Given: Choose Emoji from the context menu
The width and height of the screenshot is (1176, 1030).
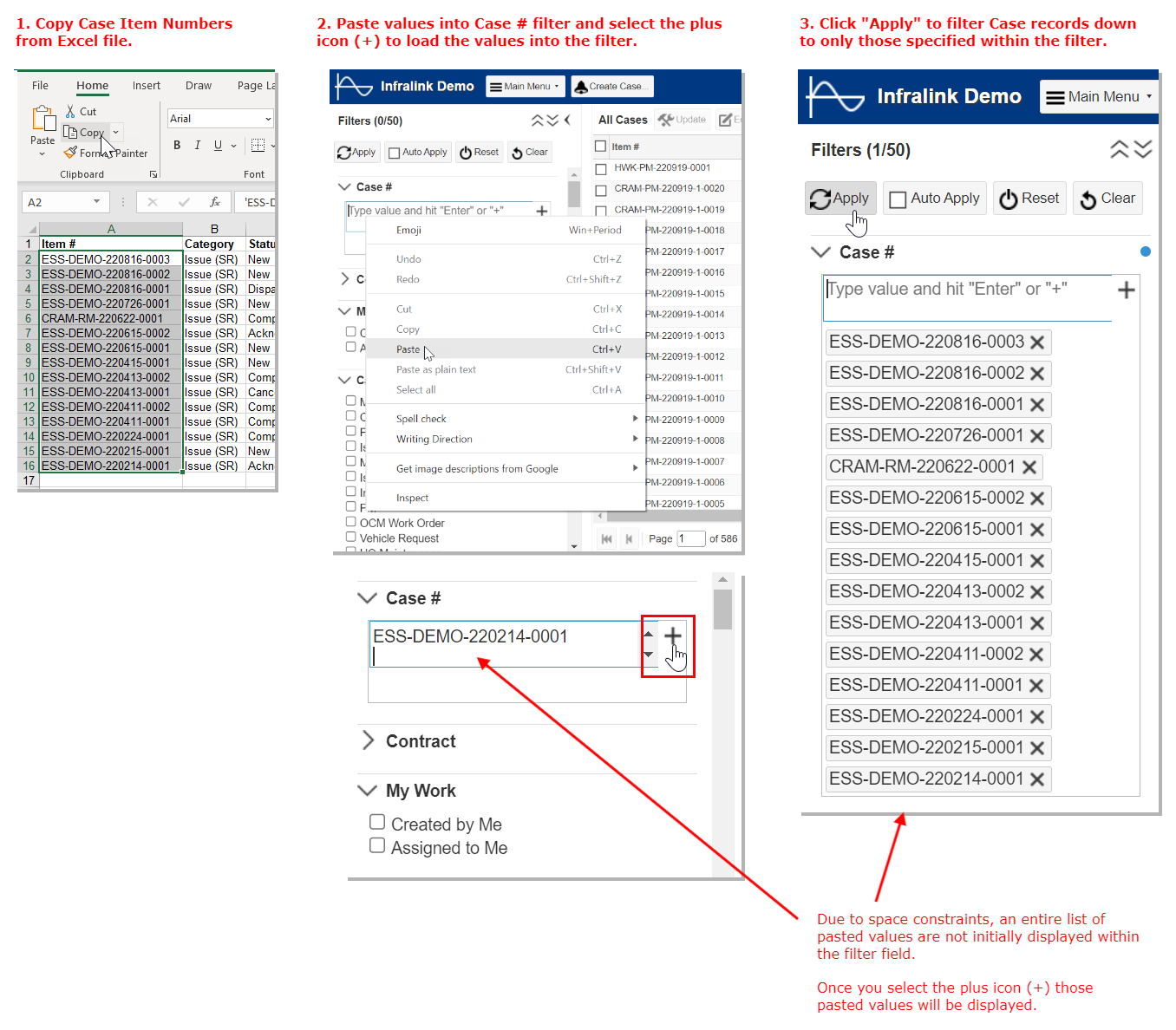Looking at the screenshot, I should click(x=507, y=230).
